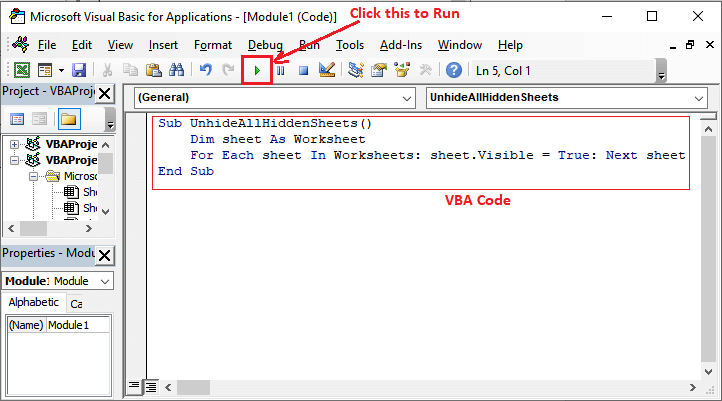The image size is (722, 401).
Task: Open the Project Explorer toolbar icon
Action: click(355, 70)
